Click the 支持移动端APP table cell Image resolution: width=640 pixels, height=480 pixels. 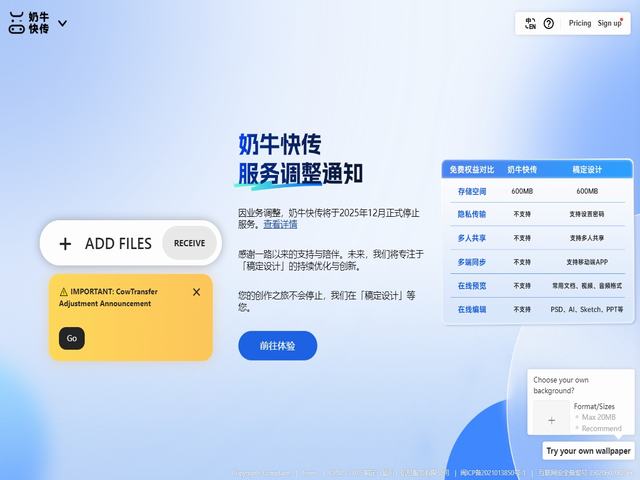coord(587,262)
